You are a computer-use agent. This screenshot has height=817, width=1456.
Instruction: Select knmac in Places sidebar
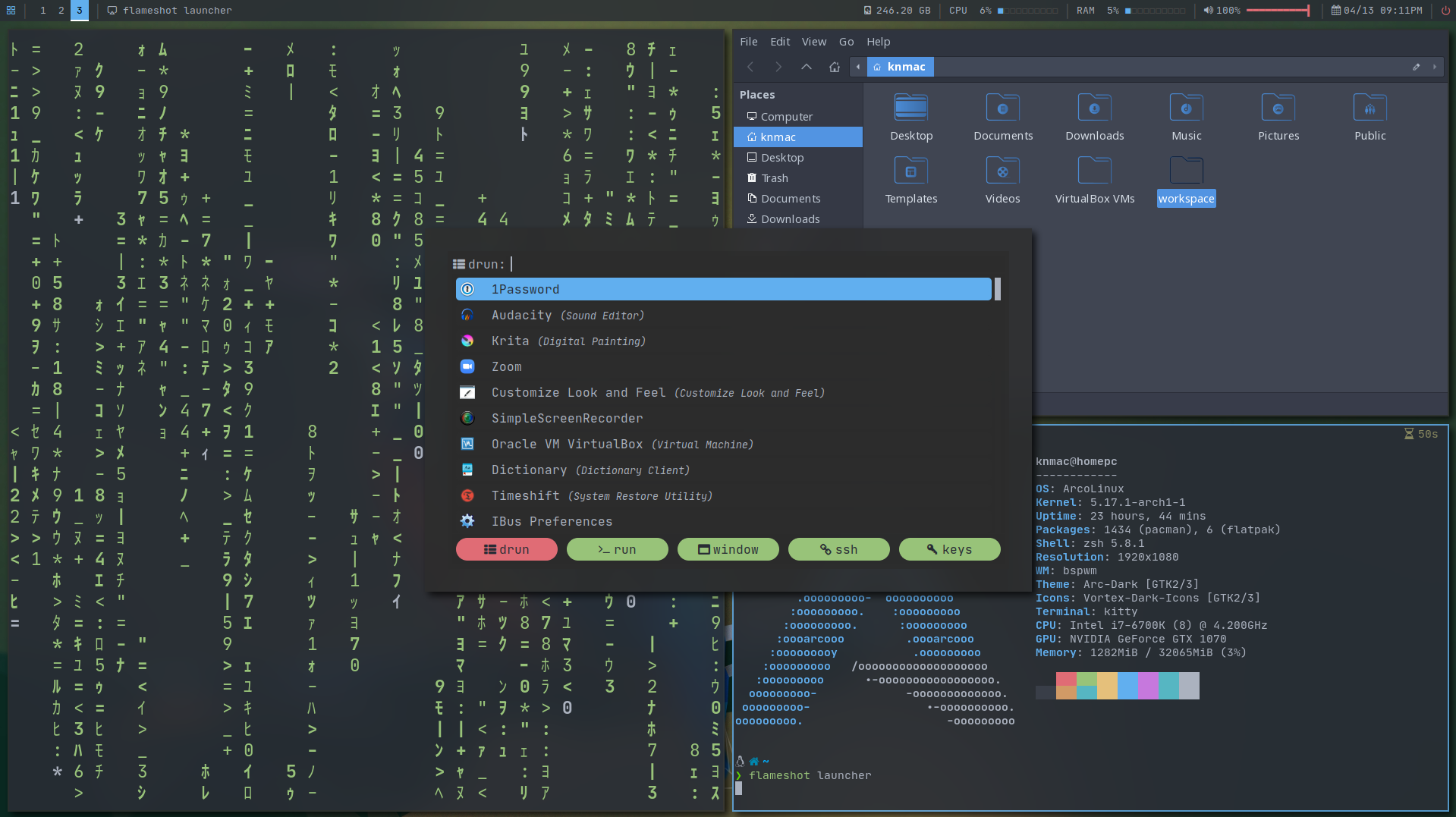click(x=798, y=137)
